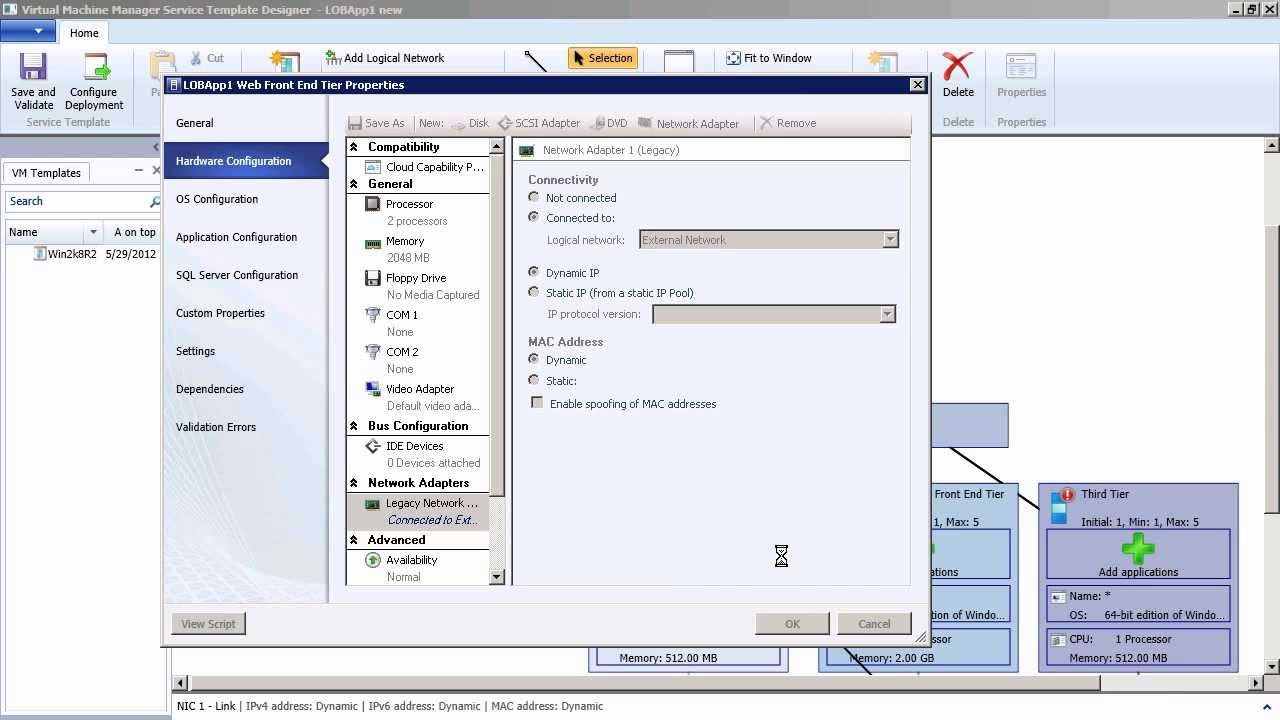Select the Connected to radio button
This screenshot has width=1280, height=720.
534,217
